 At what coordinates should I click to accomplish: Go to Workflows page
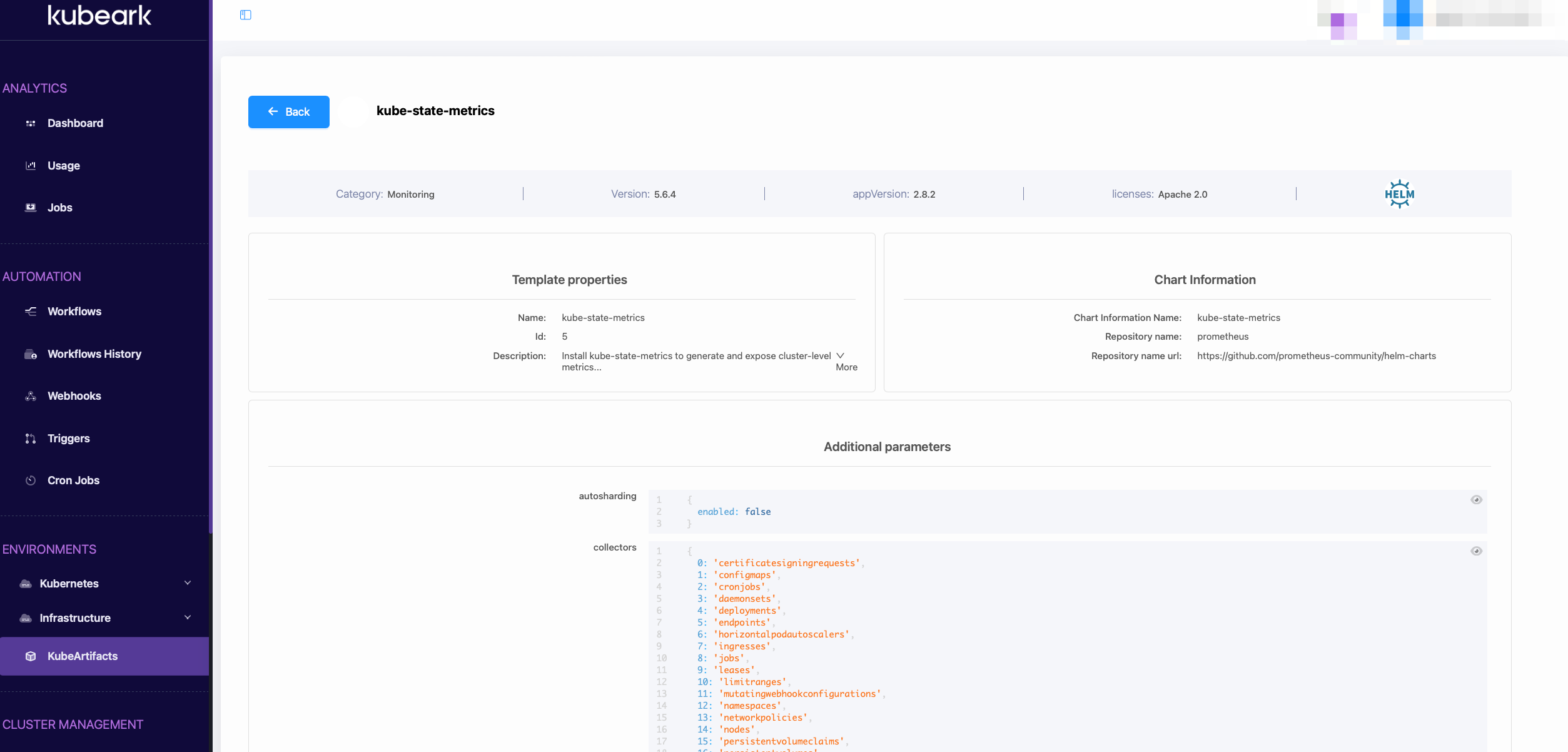point(74,312)
